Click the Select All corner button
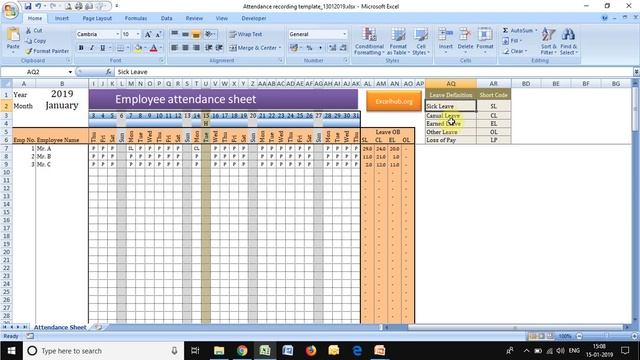Screen dimensions: 640x360 coord(6,84)
